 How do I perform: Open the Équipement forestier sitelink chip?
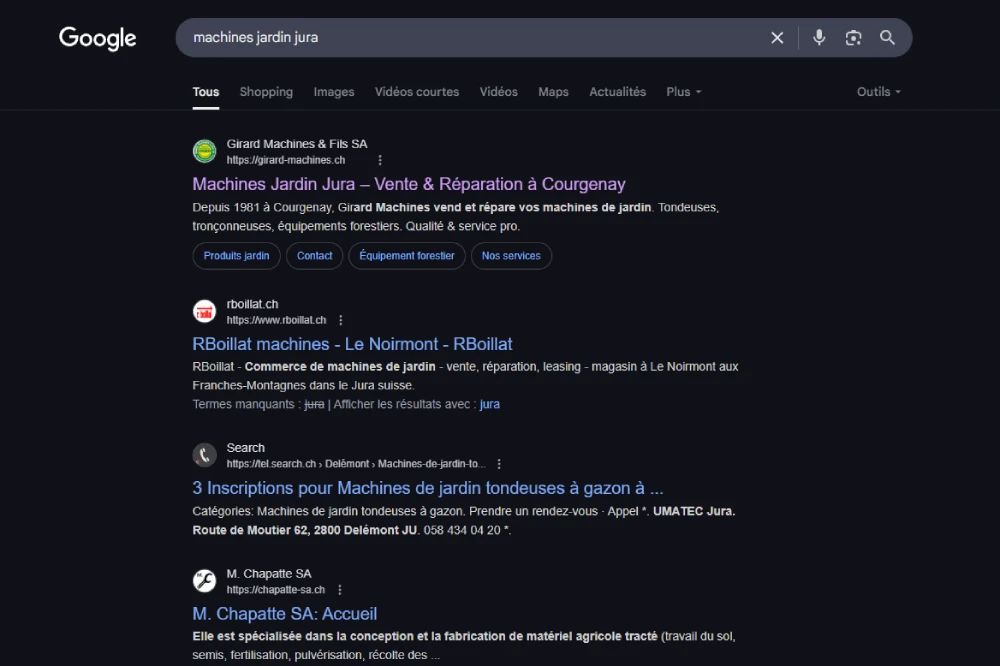point(407,256)
